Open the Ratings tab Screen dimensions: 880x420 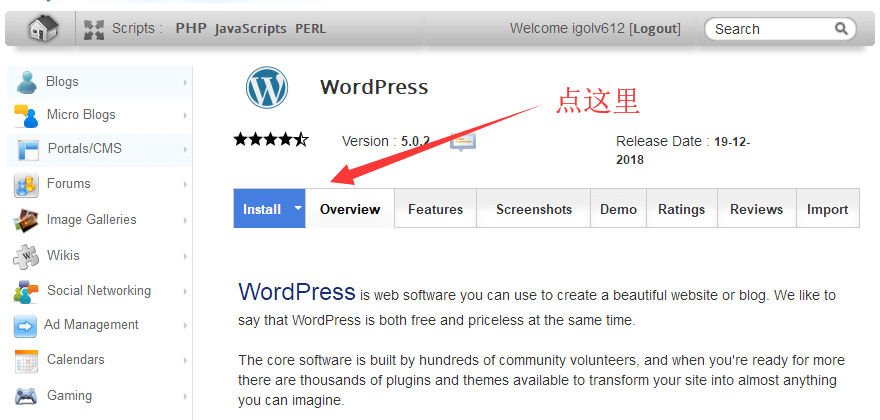[682, 209]
